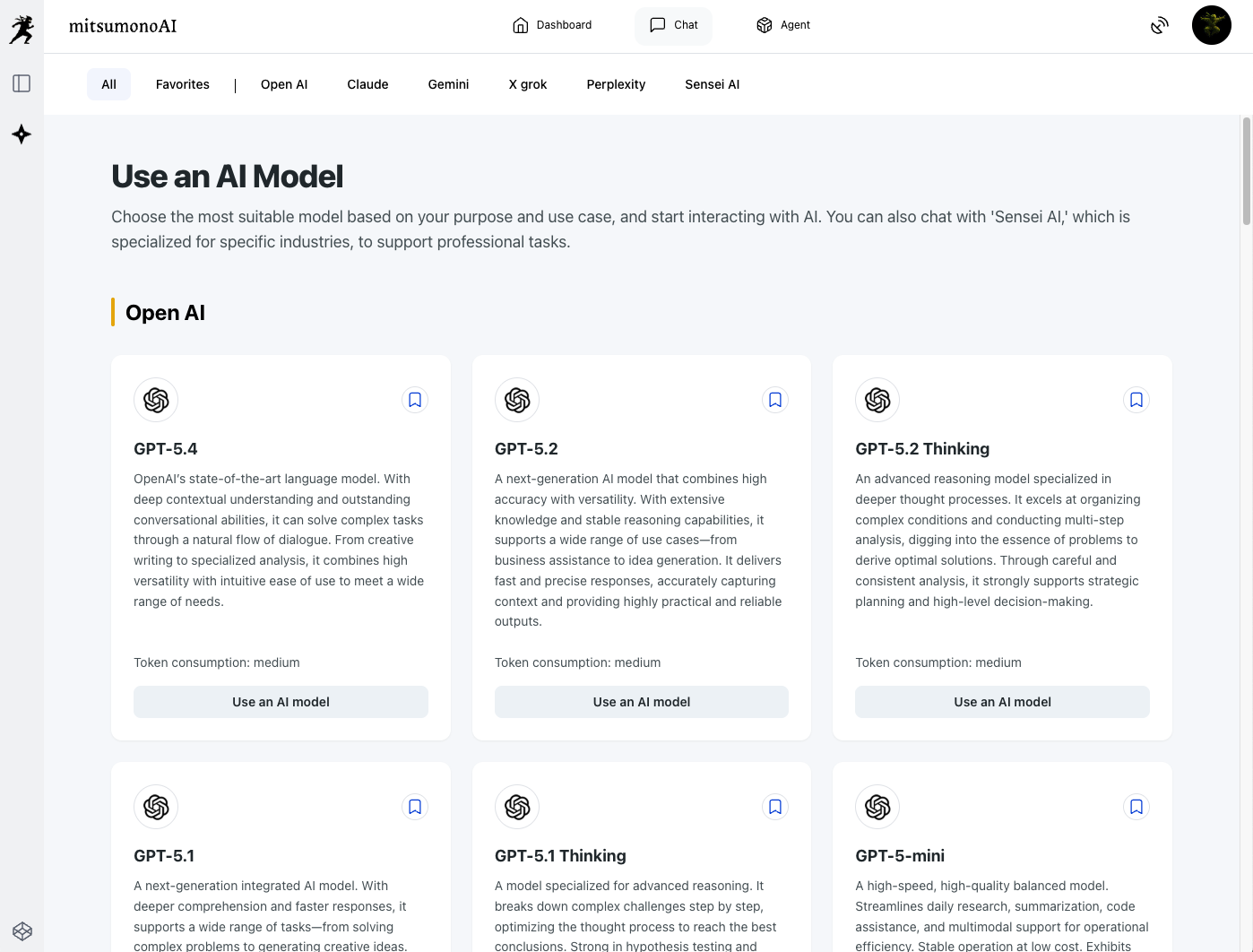This screenshot has width=1253, height=952.
Task: Click the GPT-5-mini card title
Action: [900, 856]
